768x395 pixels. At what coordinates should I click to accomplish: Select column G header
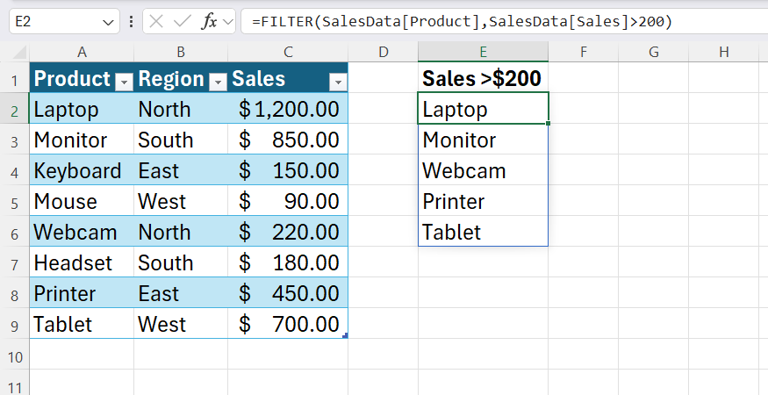click(x=653, y=52)
